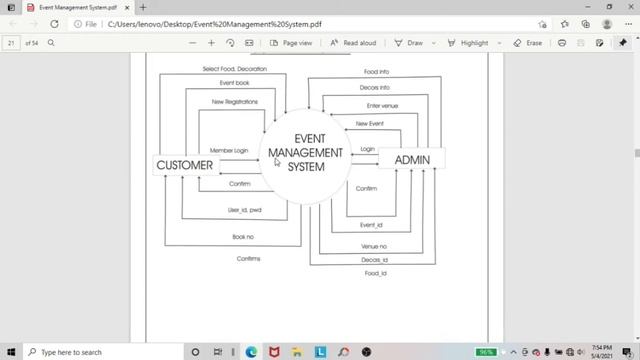The height and width of the screenshot is (360, 640).
Task: Open Cortana circle icon
Action: tap(195, 352)
